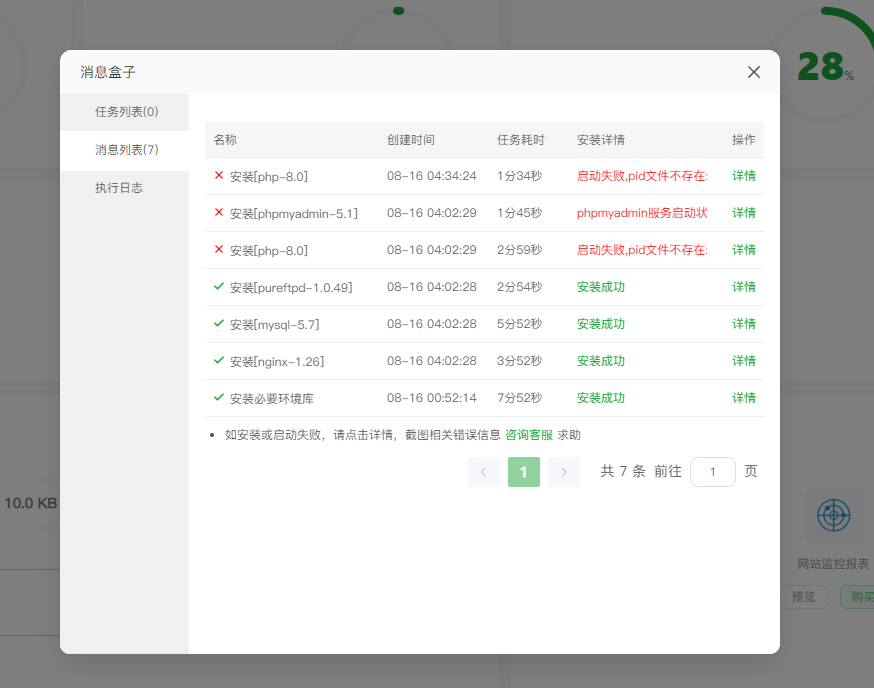The width and height of the screenshot is (874, 688).
Task: Click the 操作 column header
Action: [744, 140]
